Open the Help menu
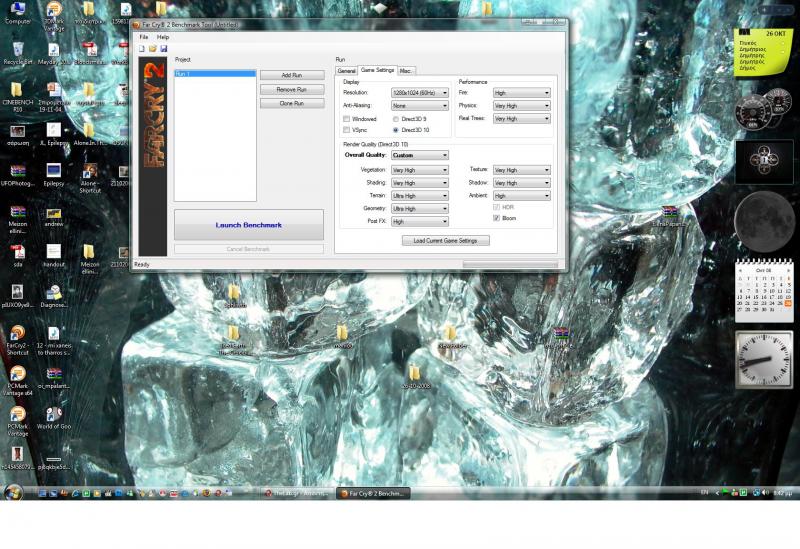The image size is (800, 549). [163, 37]
